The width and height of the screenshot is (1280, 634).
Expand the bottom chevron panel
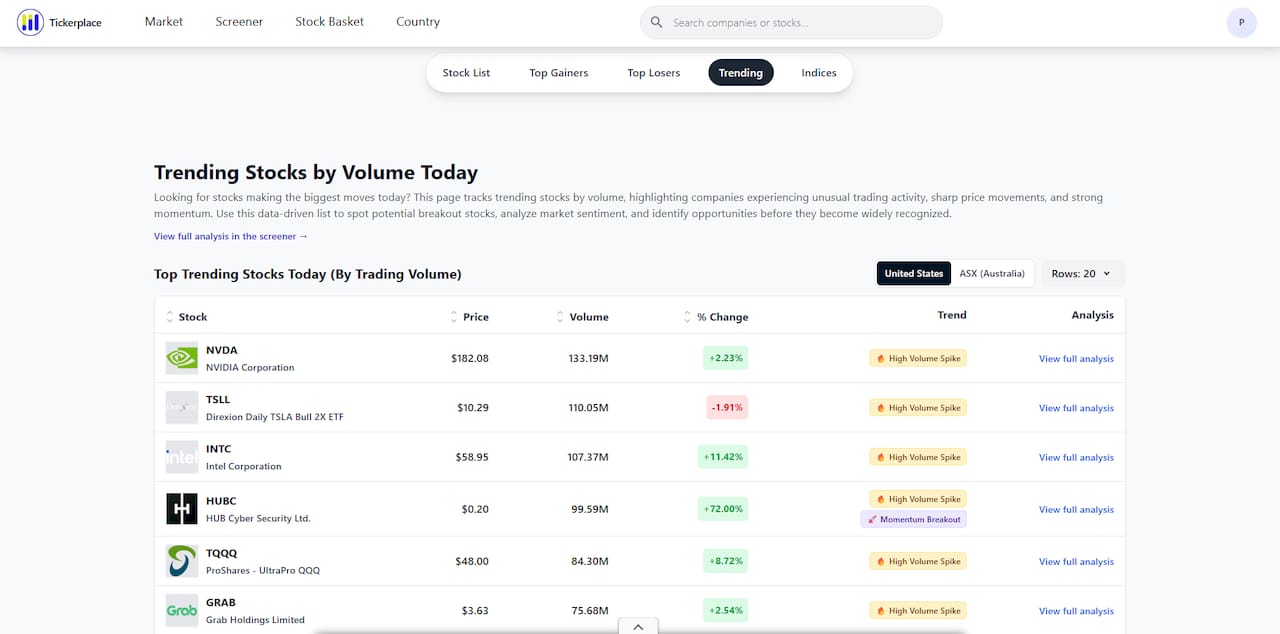[638, 626]
